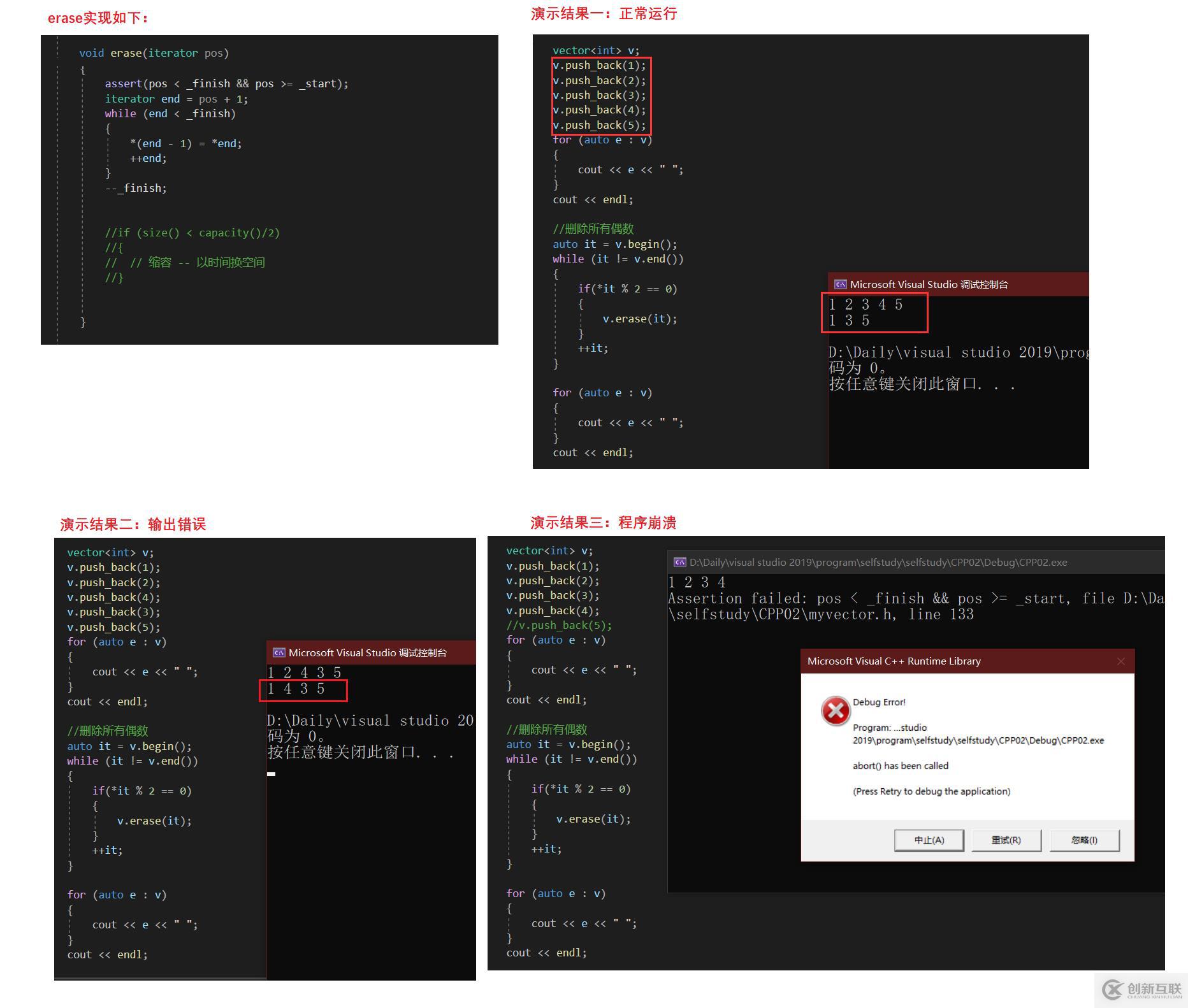Click the (Press Retry to debug the application) text
The image size is (1188, 1008).
(x=932, y=791)
